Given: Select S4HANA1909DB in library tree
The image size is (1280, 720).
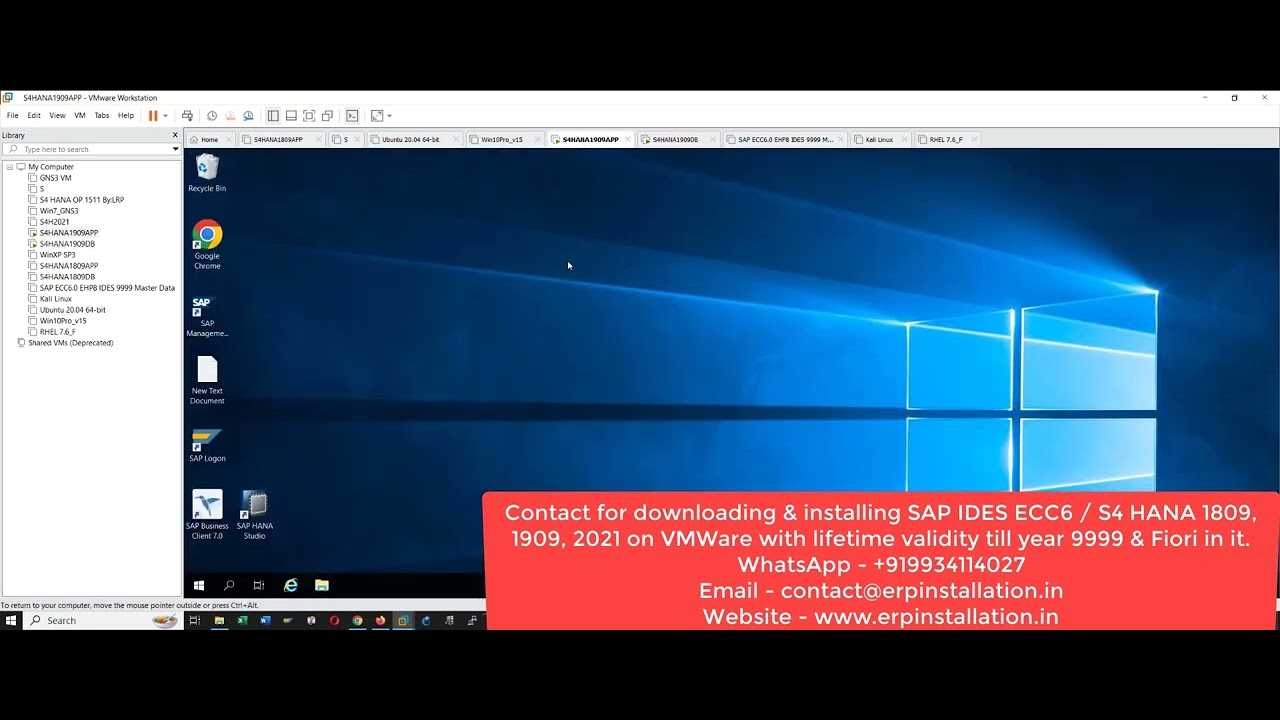Looking at the screenshot, I should tap(67, 244).
